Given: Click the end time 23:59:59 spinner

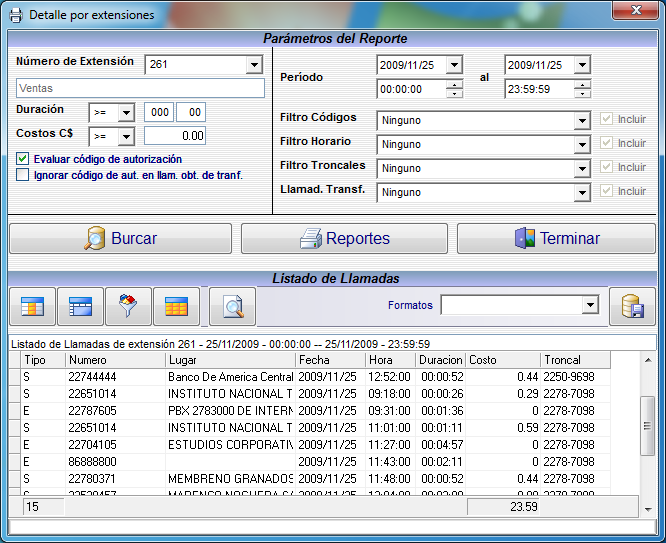Looking at the screenshot, I should click(582, 89).
